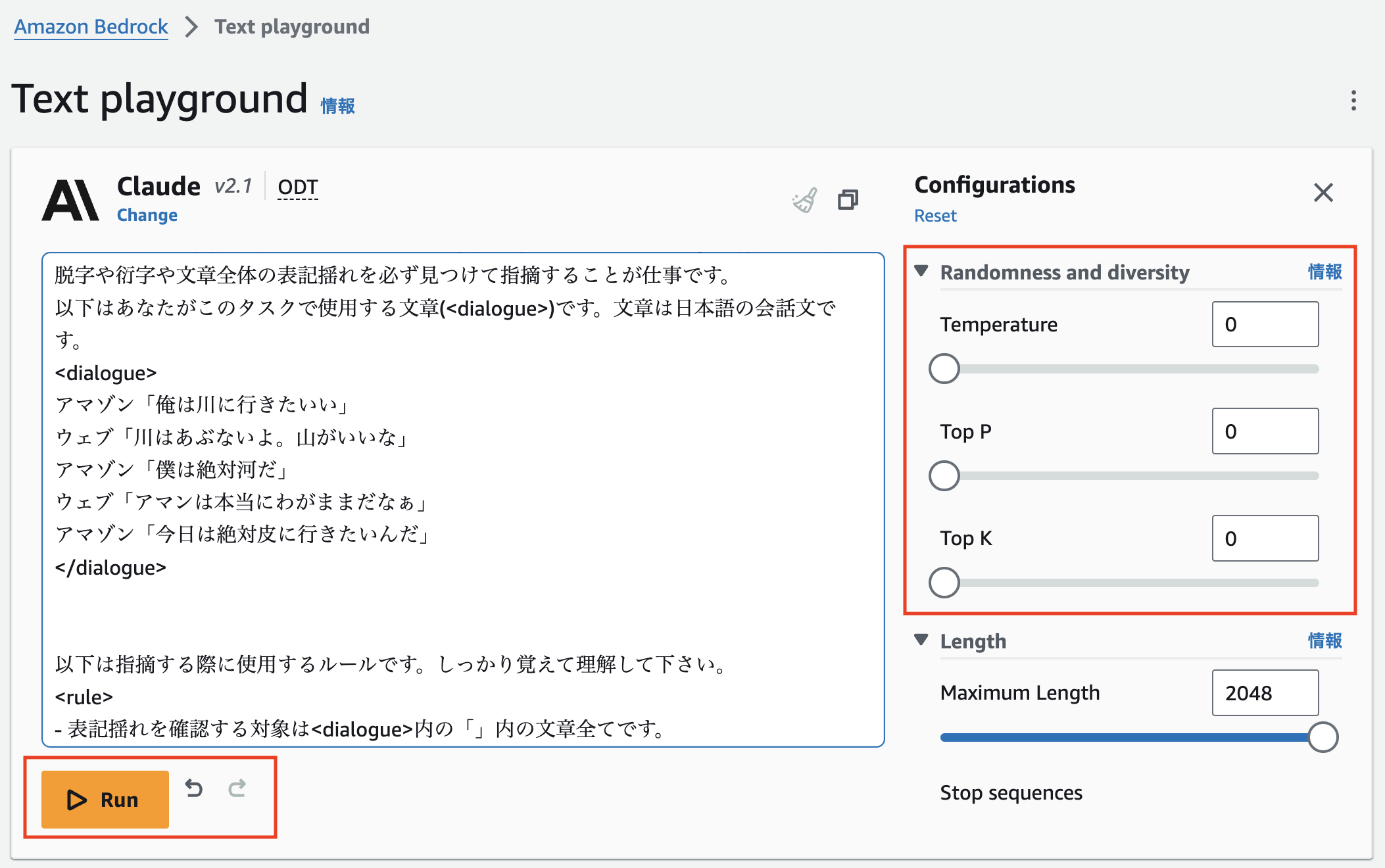The width and height of the screenshot is (1385, 868).
Task: Click the Maximum Length slider handle
Action: [1323, 737]
